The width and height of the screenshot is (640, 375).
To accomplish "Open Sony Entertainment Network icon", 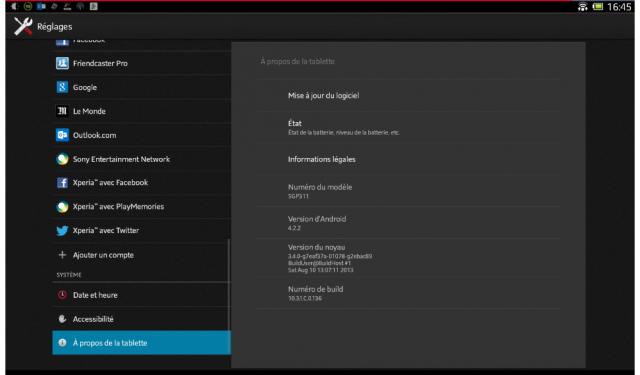I will pyautogui.click(x=62, y=159).
